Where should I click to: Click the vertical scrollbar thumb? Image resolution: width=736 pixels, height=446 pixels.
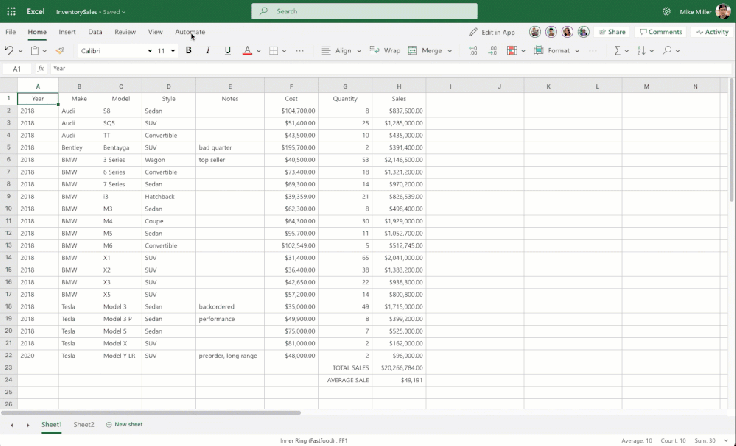coord(732,141)
